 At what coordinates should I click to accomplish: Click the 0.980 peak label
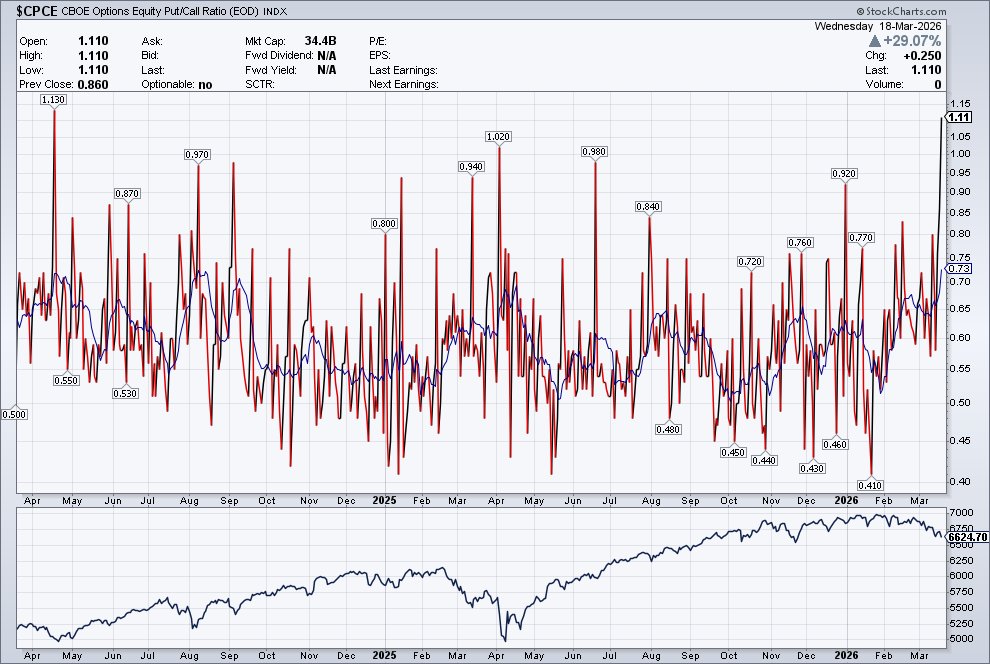594,151
